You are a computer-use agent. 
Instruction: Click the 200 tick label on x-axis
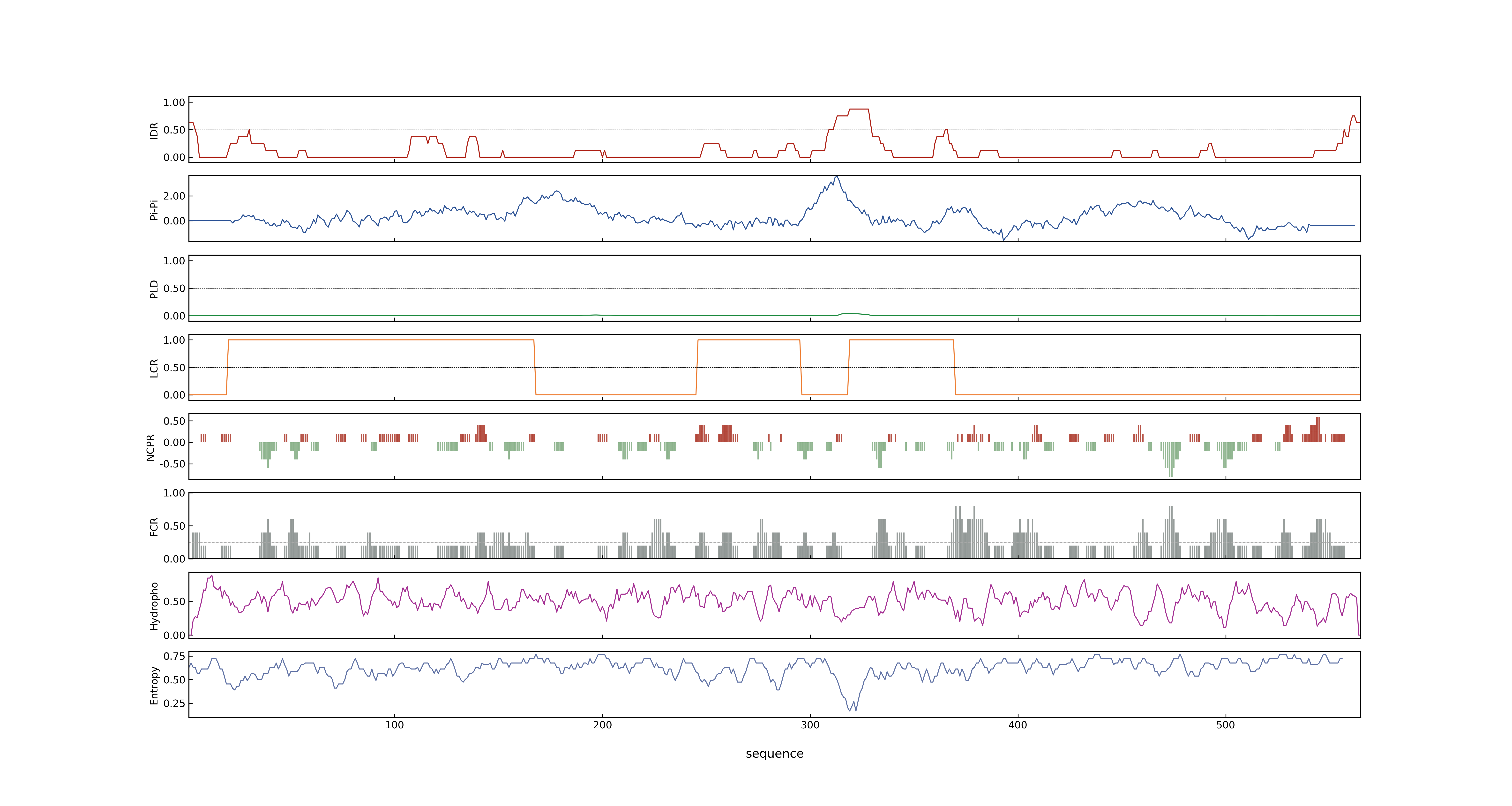[x=602, y=725]
